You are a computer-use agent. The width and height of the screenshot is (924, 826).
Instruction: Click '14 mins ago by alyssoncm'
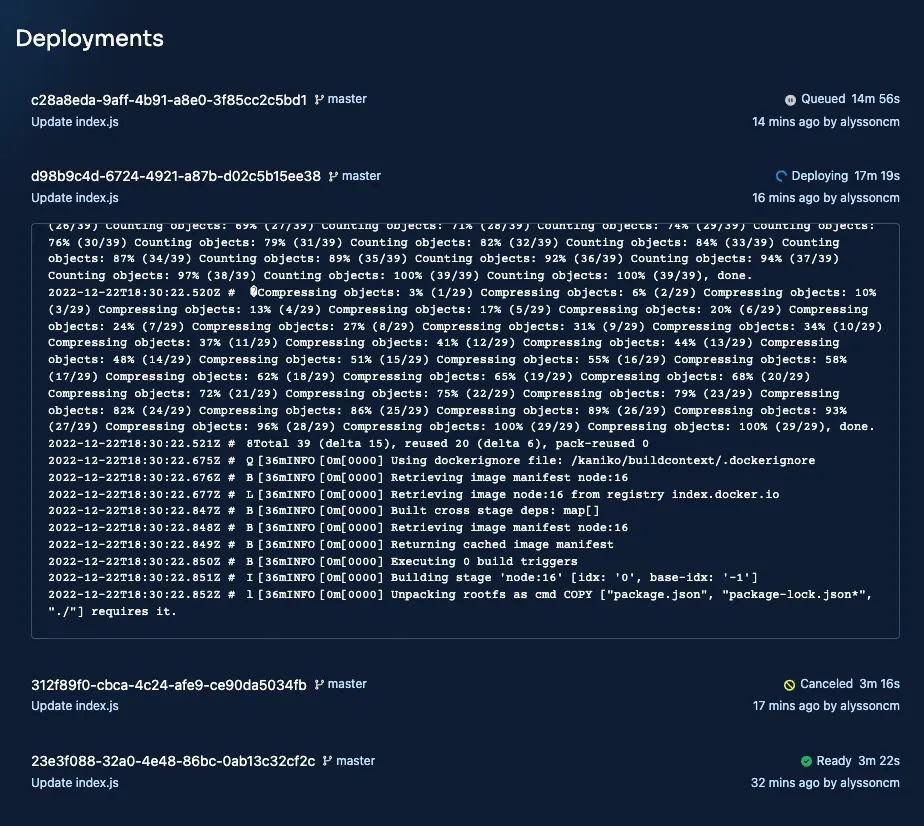826,122
